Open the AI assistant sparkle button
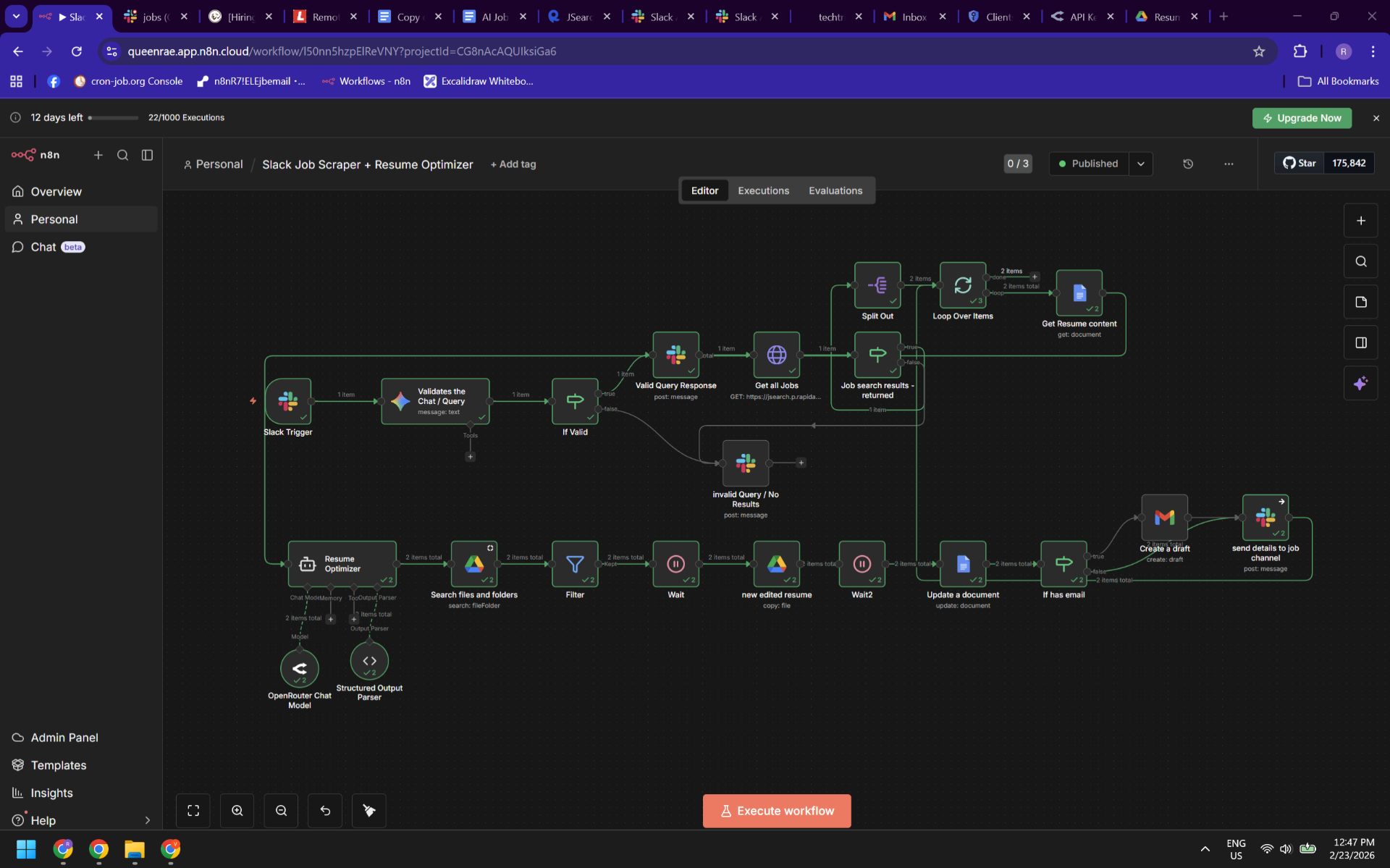The image size is (1390, 868). point(1360,383)
